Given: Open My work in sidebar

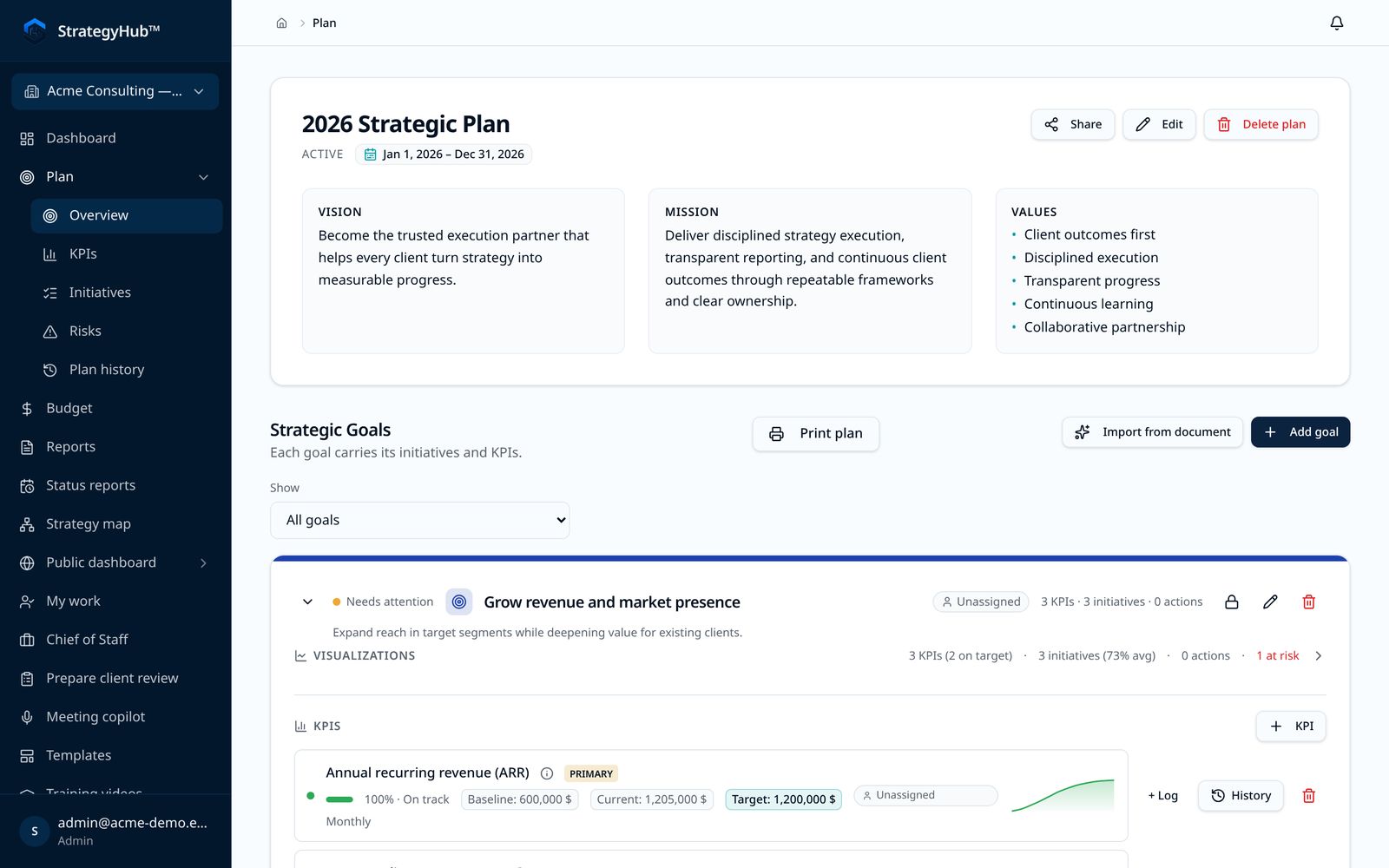Looking at the screenshot, I should tap(115, 601).
